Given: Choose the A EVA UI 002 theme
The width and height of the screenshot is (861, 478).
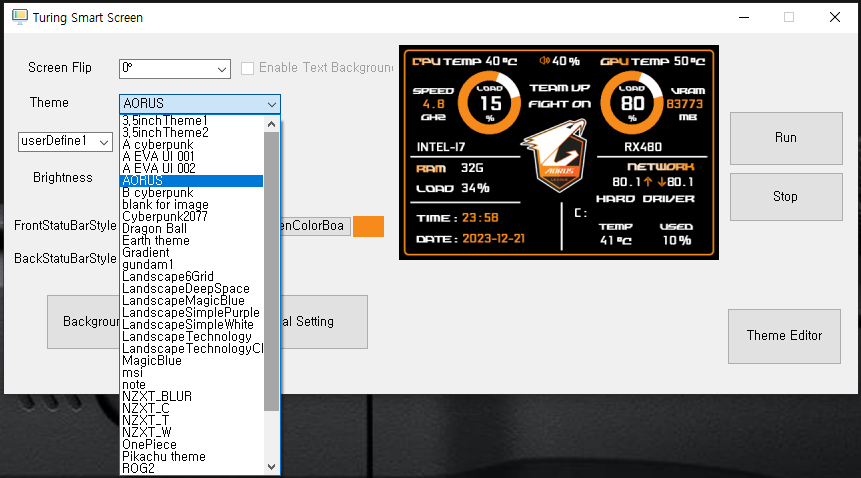Looking at the screenshot, I should pyautogui.click(x=191, y=168).
